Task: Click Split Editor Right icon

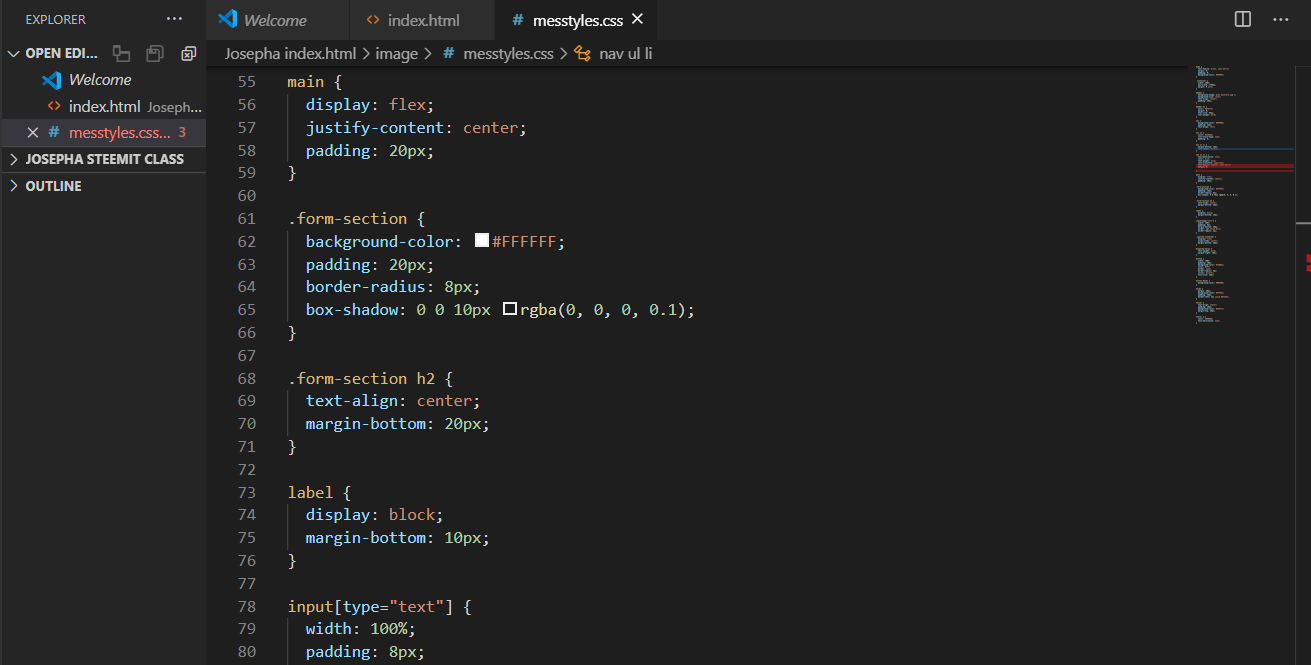Action: click(1243, 19)
